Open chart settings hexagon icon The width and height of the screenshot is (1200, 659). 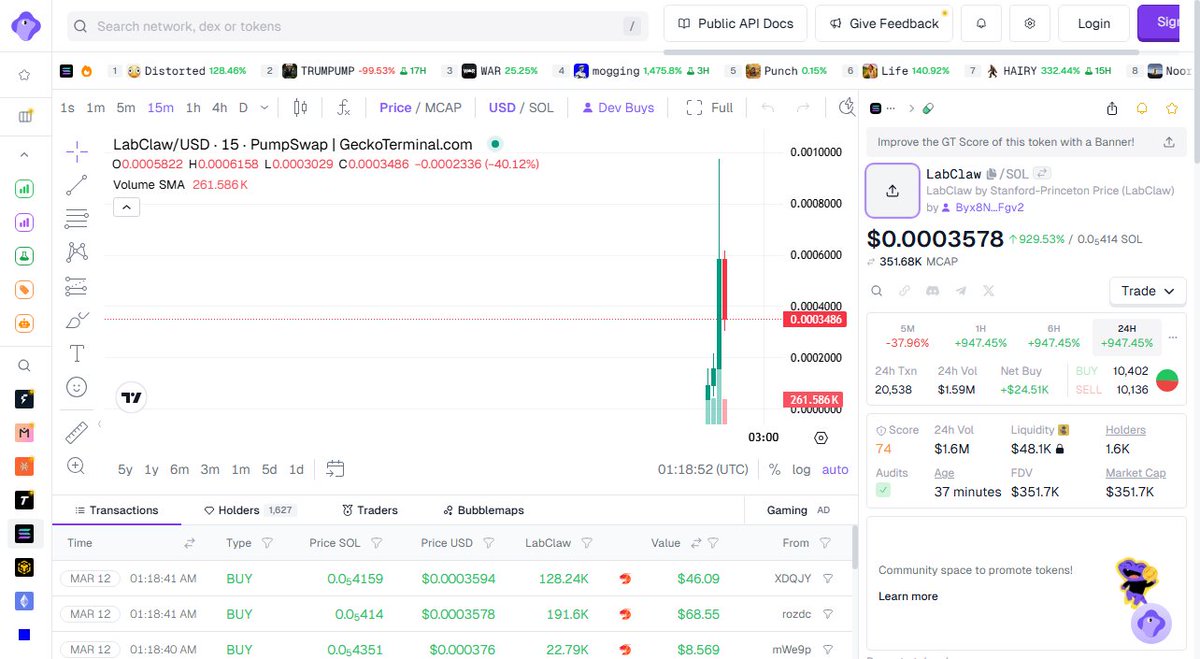[x=821, y=437]
